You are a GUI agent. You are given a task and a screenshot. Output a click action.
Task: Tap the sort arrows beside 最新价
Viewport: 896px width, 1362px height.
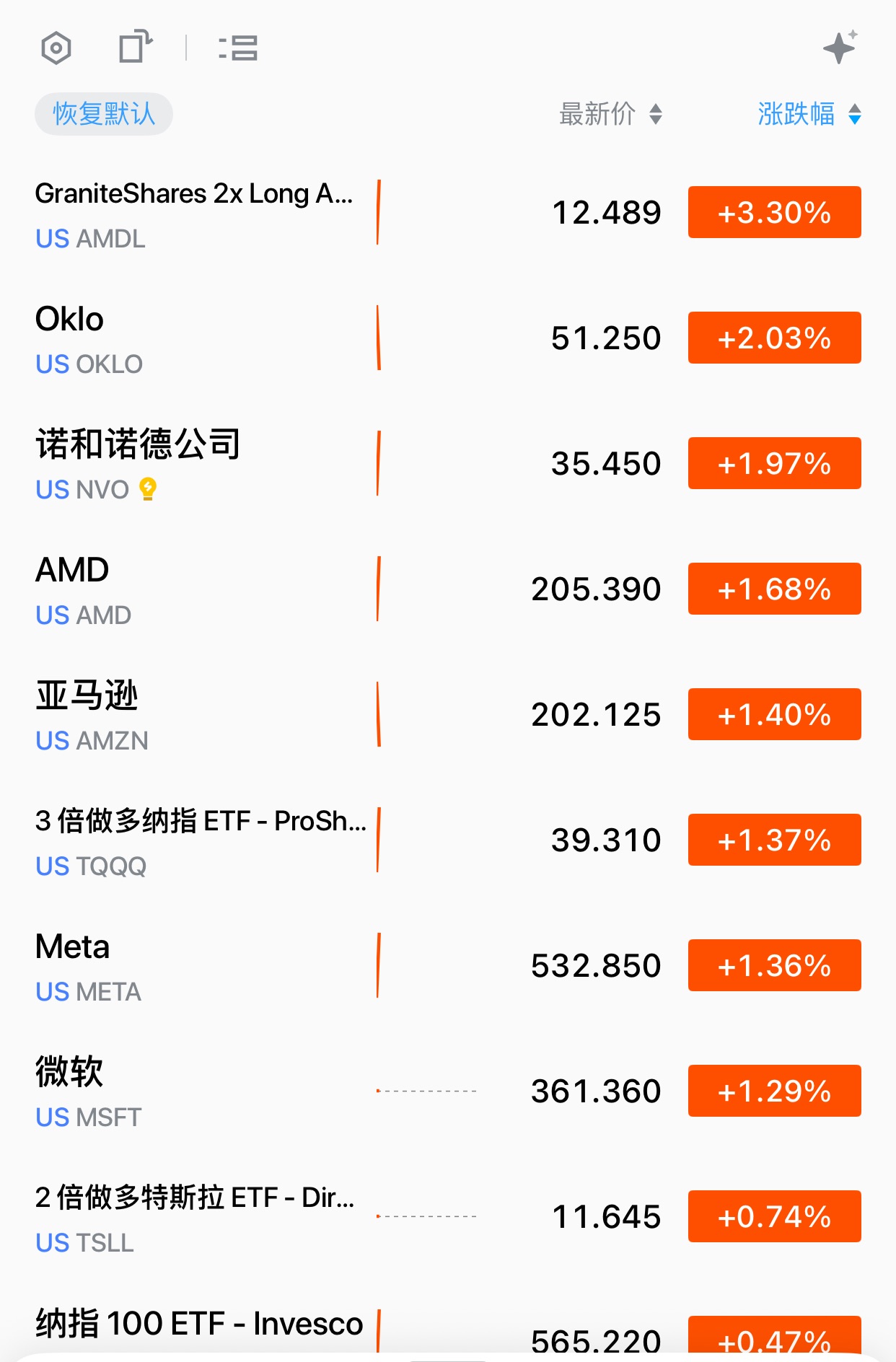(656, 114)
